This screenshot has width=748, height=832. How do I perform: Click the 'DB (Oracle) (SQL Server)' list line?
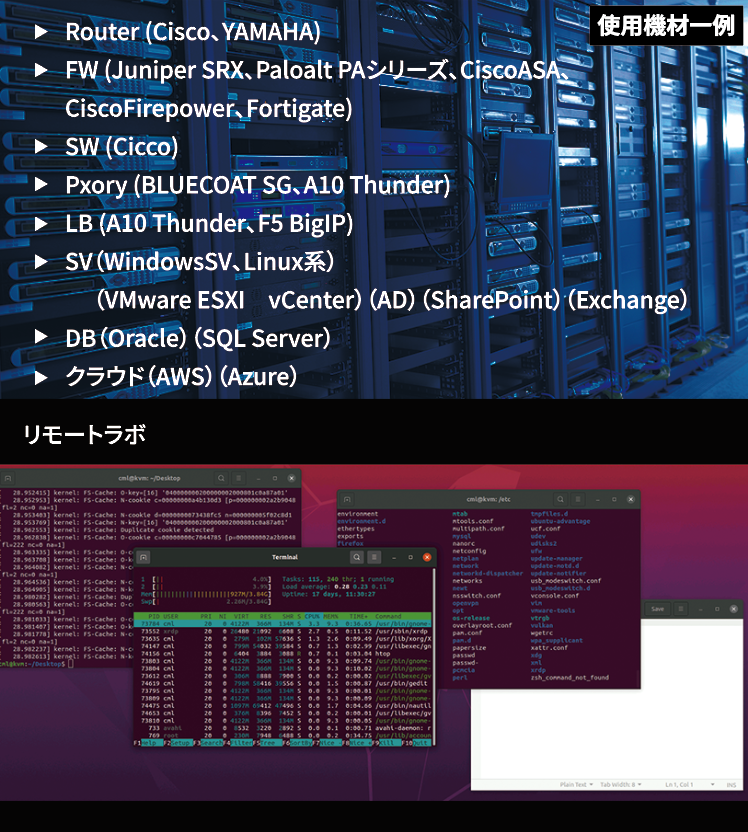197,338
